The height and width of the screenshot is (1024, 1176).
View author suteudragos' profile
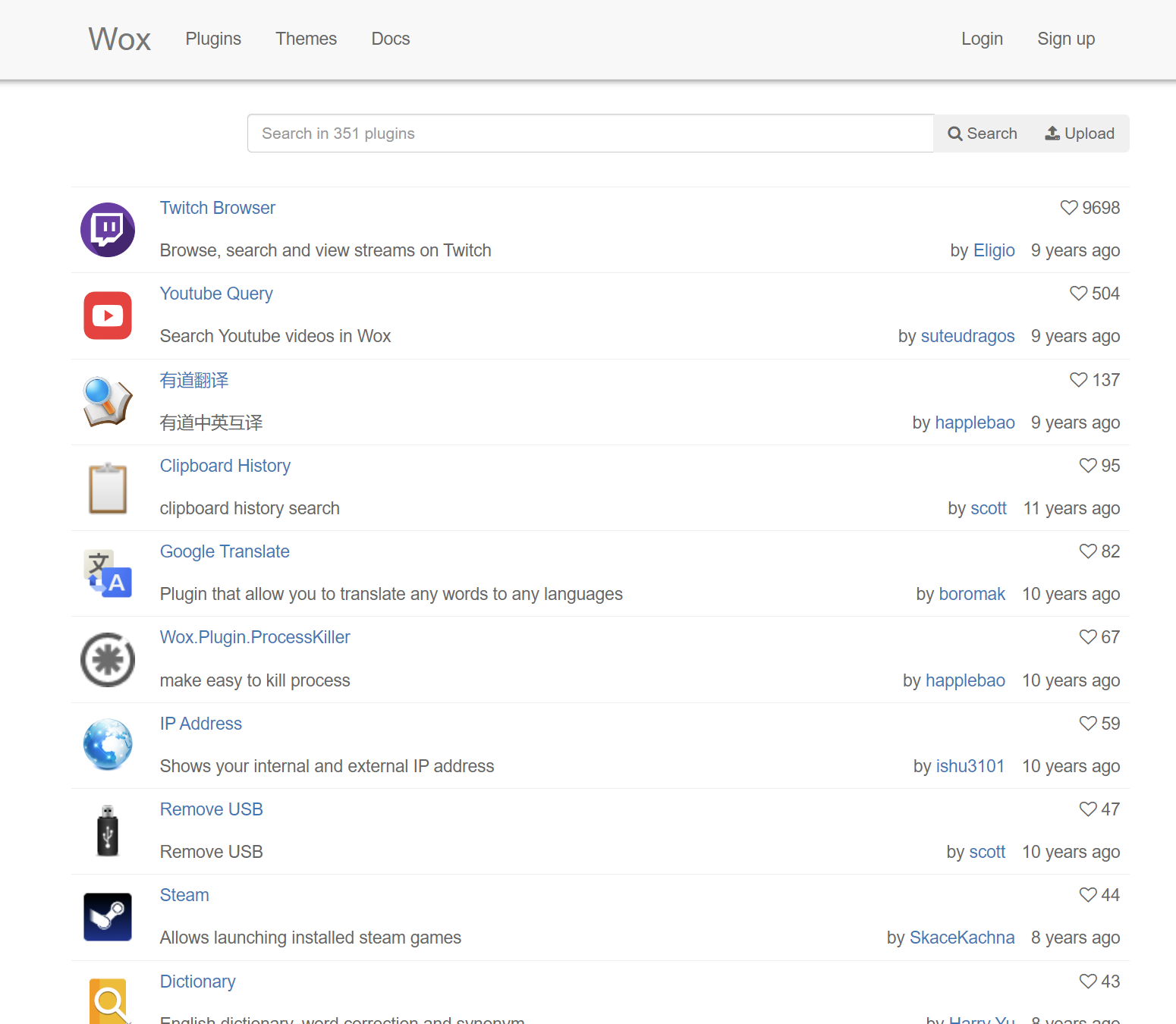967,336
